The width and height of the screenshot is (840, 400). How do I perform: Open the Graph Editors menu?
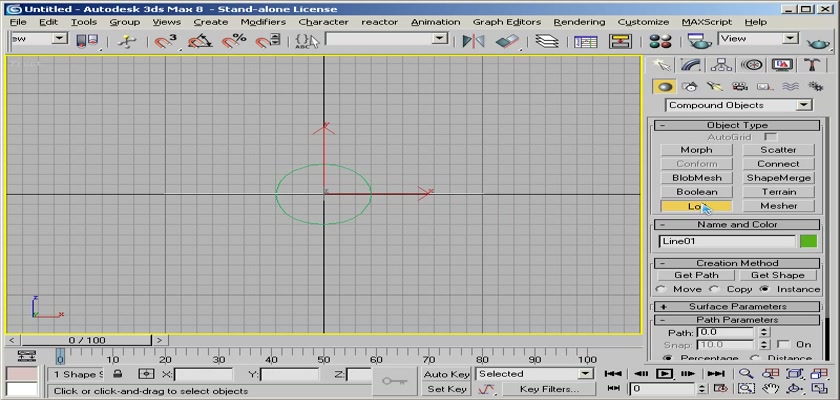point(507,22)
